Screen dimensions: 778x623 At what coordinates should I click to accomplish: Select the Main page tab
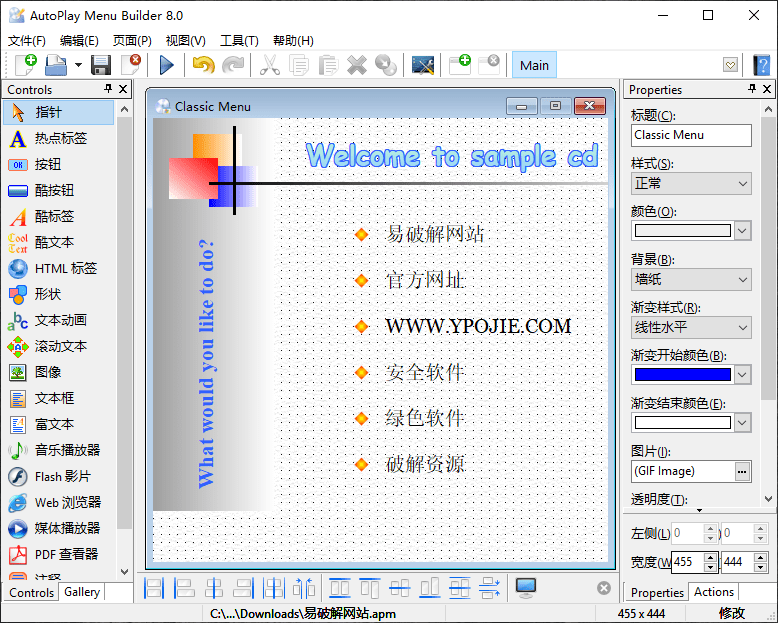[534, 65]
